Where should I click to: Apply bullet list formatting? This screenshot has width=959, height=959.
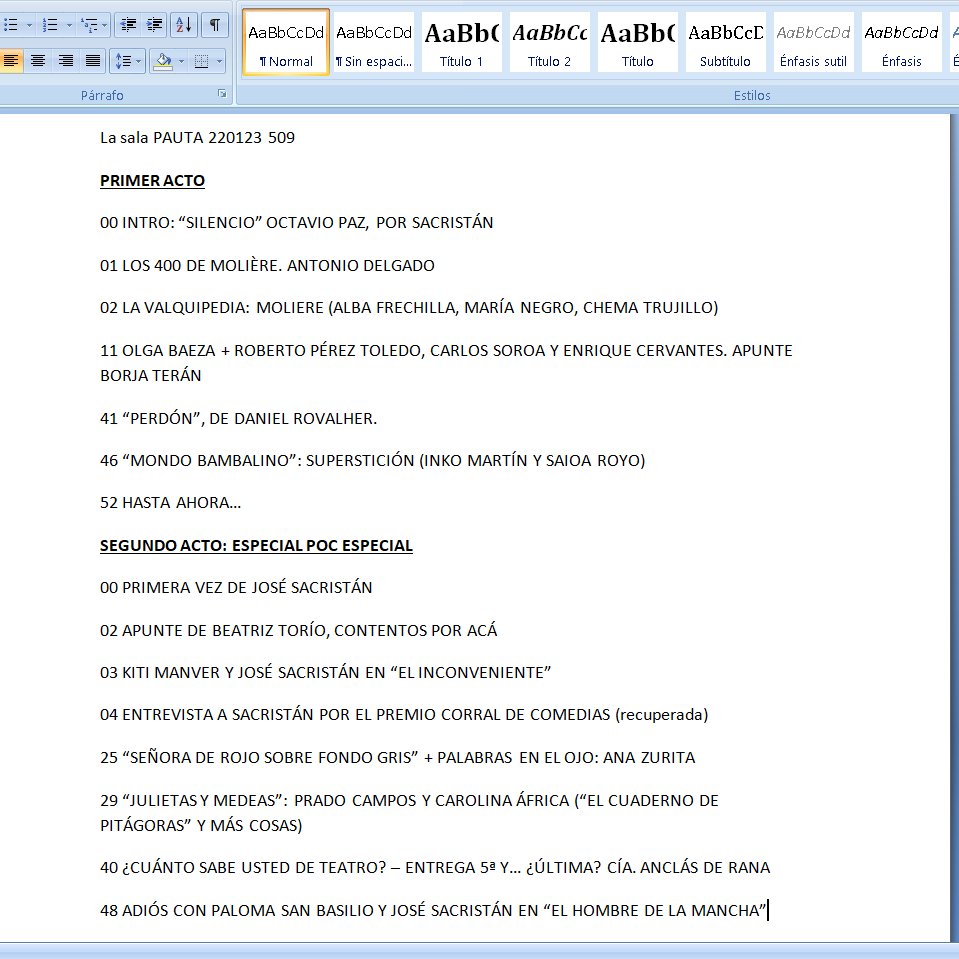tap(10, 25)
